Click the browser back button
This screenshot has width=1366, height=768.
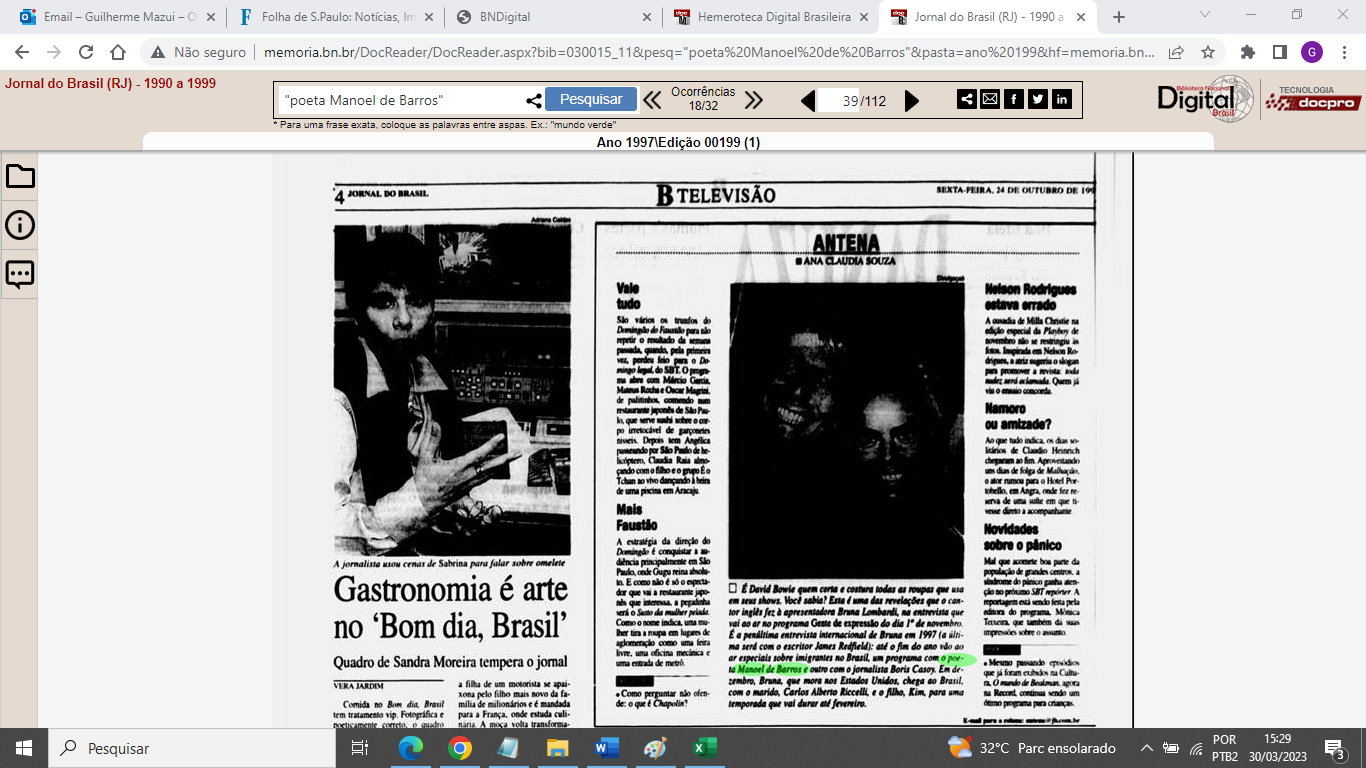pos(22,52)
